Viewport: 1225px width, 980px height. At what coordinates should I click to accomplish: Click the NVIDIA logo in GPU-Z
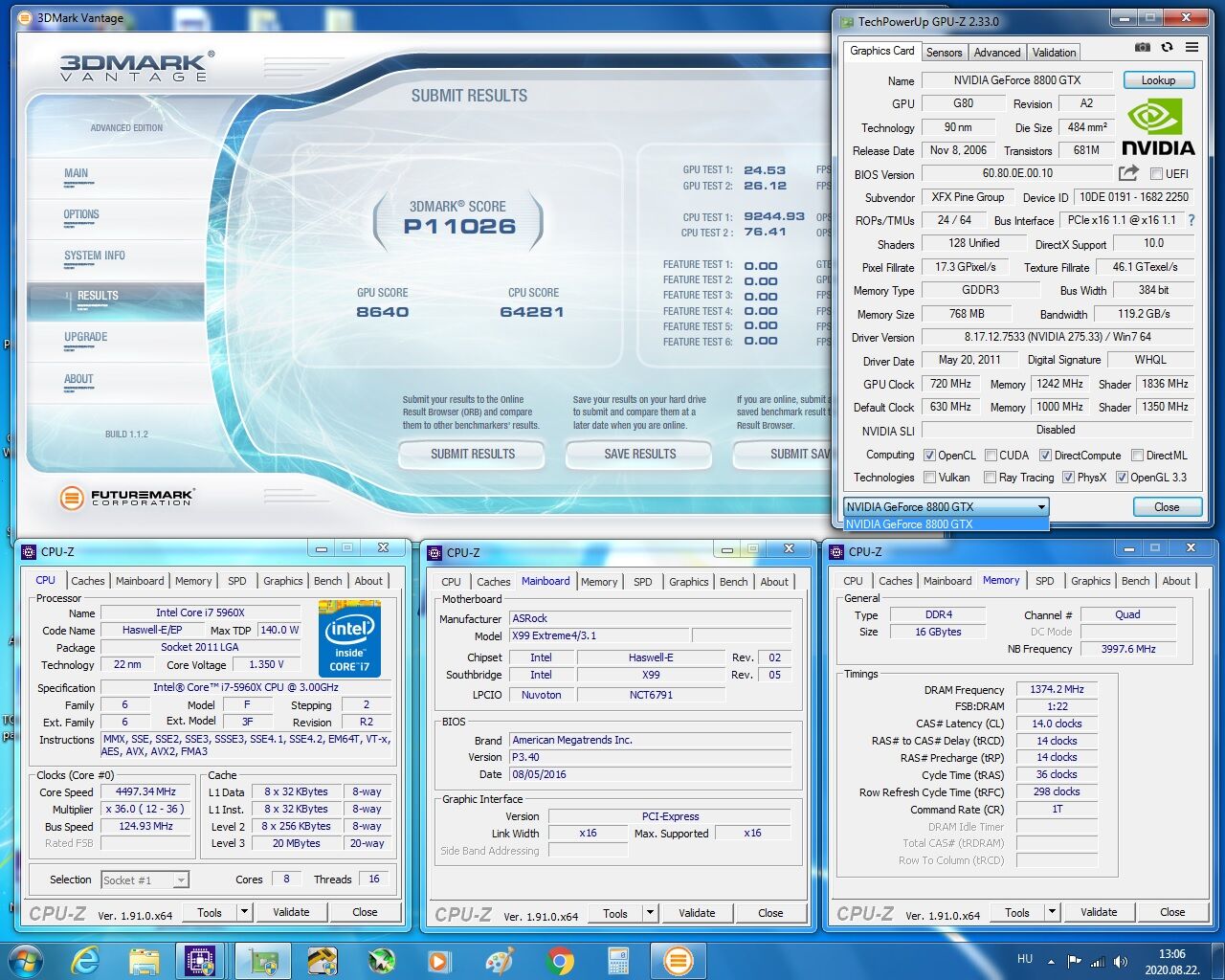click(x=1158, y=128)
